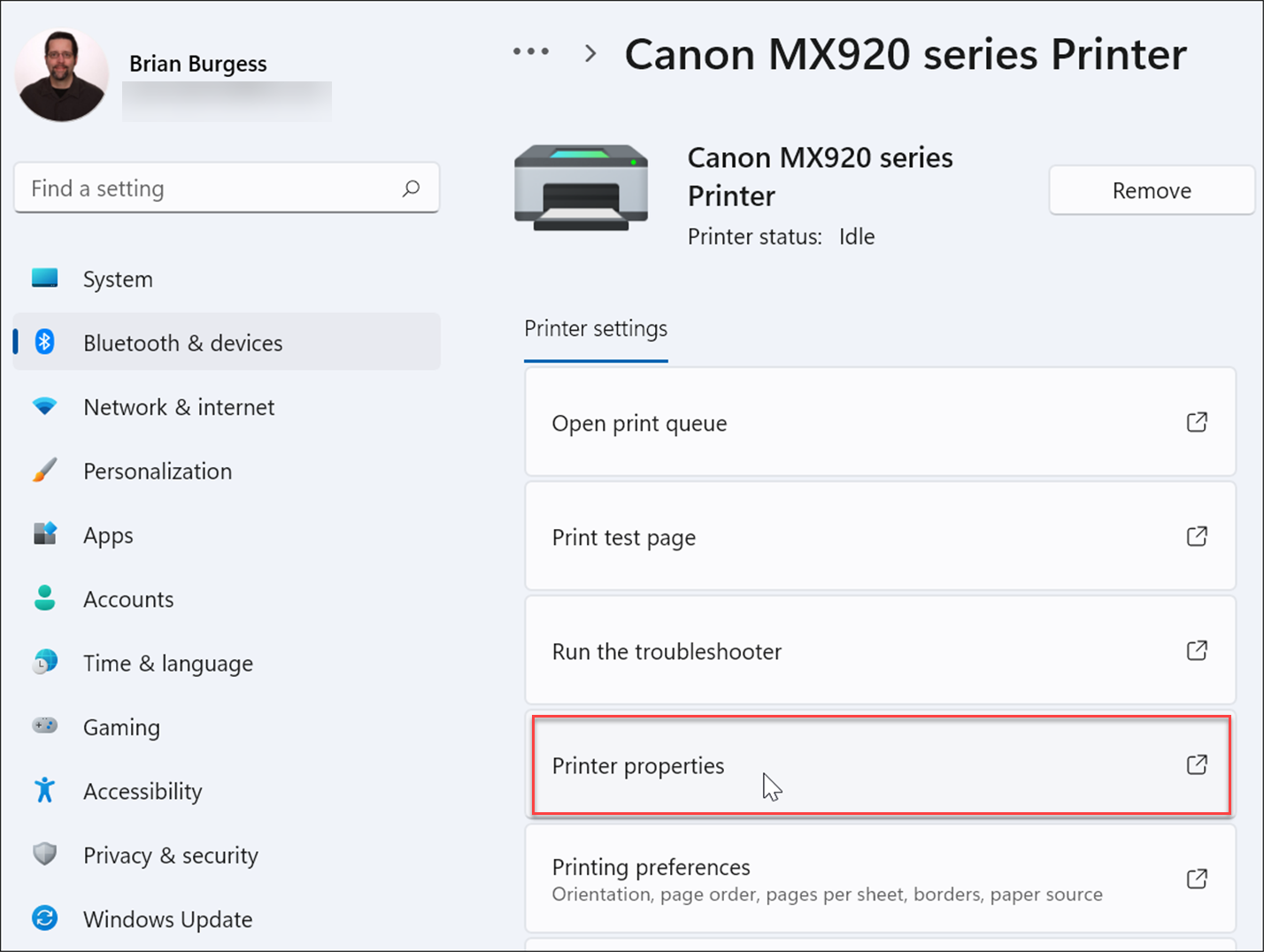
Task: Open Windows Update via the refresh icon
Action: [44, 919]
